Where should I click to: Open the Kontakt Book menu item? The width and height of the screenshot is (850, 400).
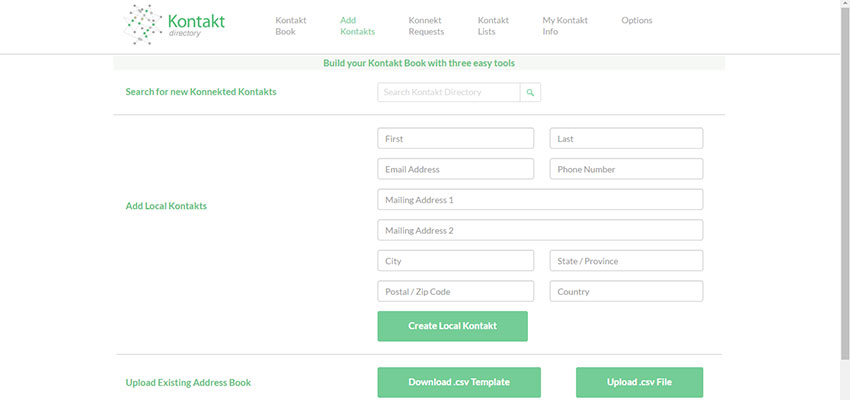point(291,26)
